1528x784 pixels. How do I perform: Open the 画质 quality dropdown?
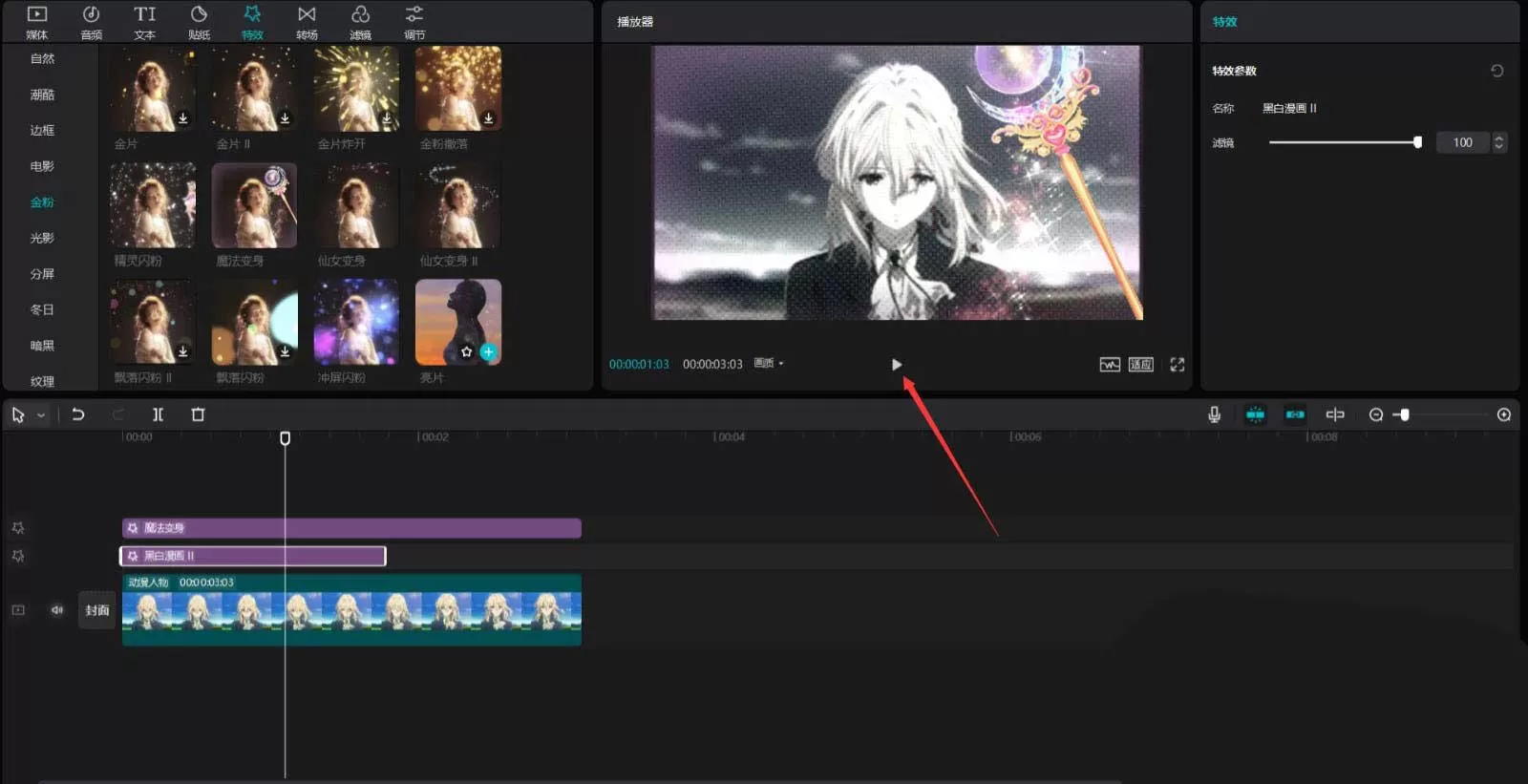pos(769,363)
